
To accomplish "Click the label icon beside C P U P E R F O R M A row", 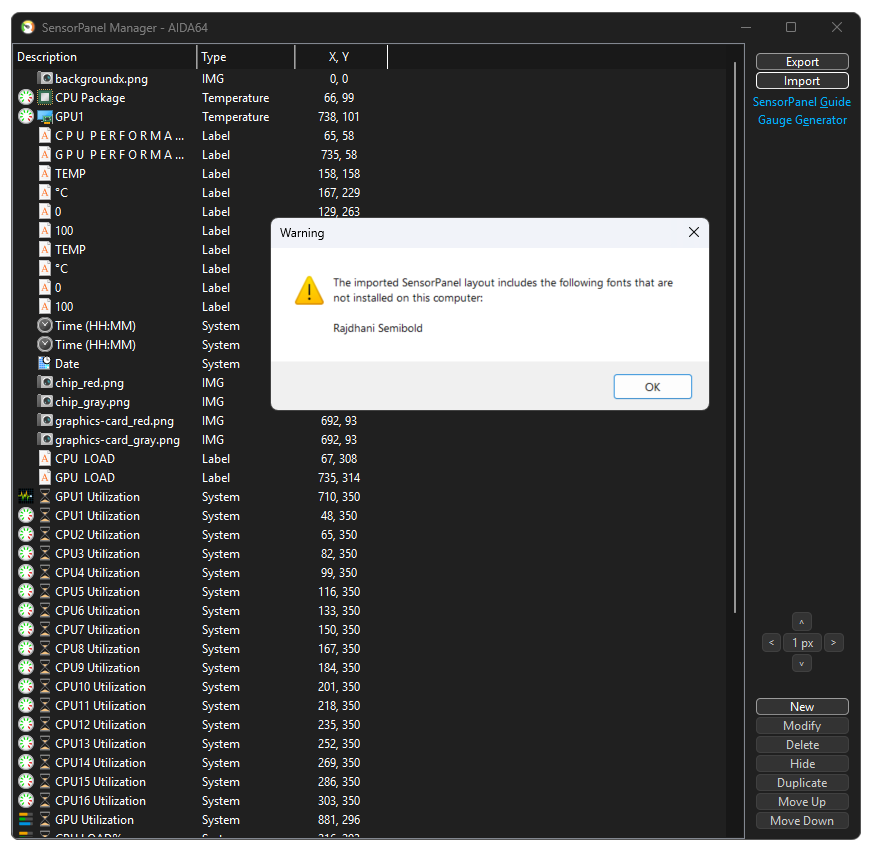I will [x=45, y=136].
